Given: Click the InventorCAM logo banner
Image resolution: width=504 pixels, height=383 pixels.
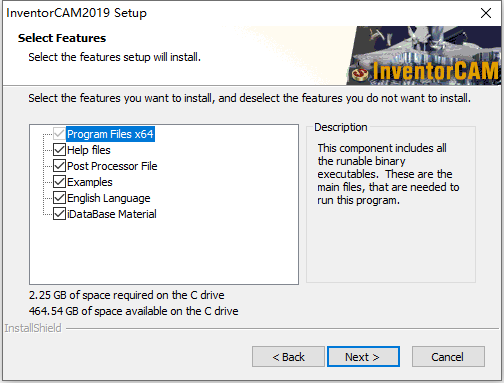Looking at the screenshot, I should [423, 55].
